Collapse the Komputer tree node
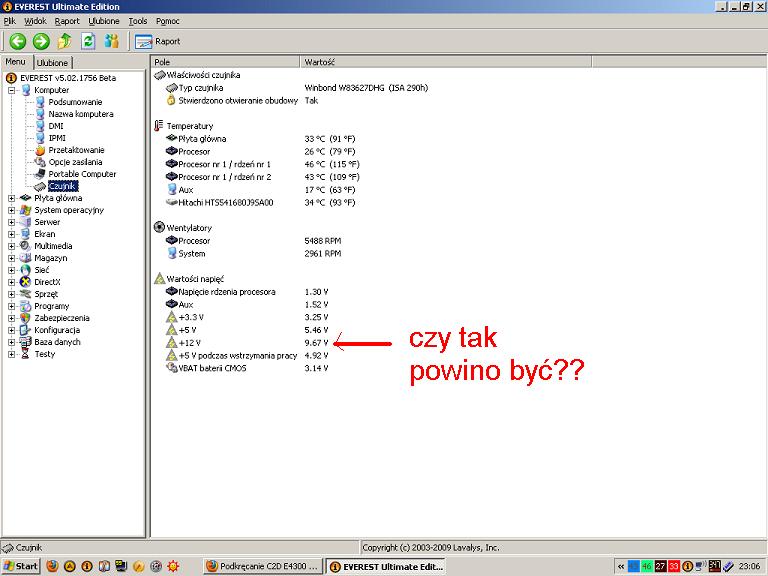This screenshot has width=768, height=576. click(12, 90)
